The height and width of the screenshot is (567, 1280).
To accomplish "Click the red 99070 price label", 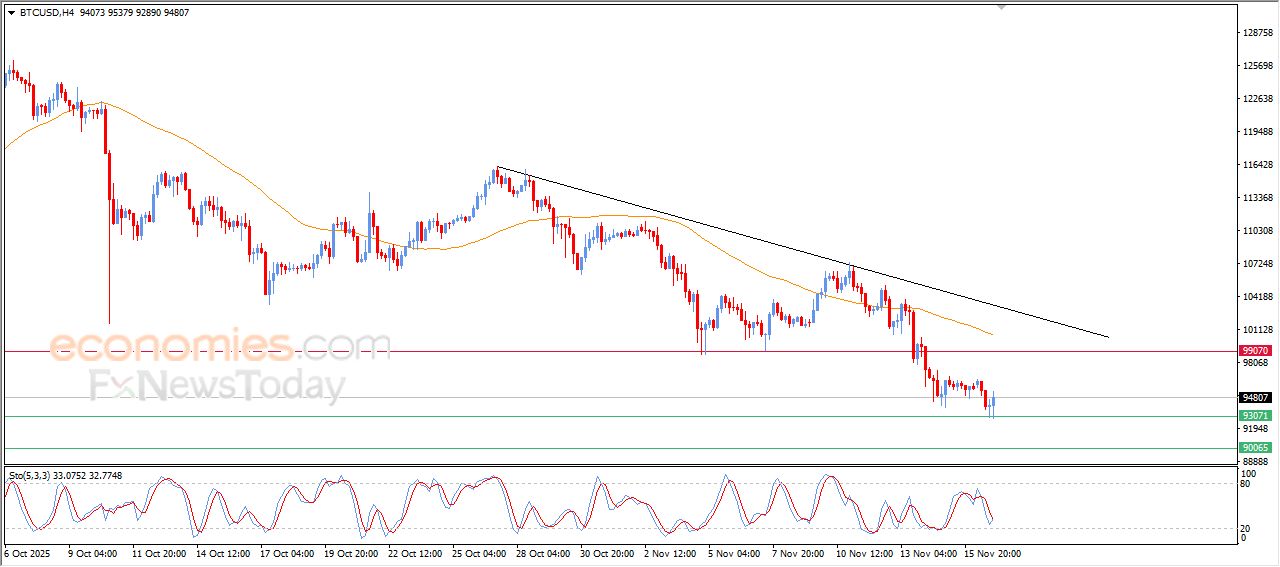I will click(1255, 351).
